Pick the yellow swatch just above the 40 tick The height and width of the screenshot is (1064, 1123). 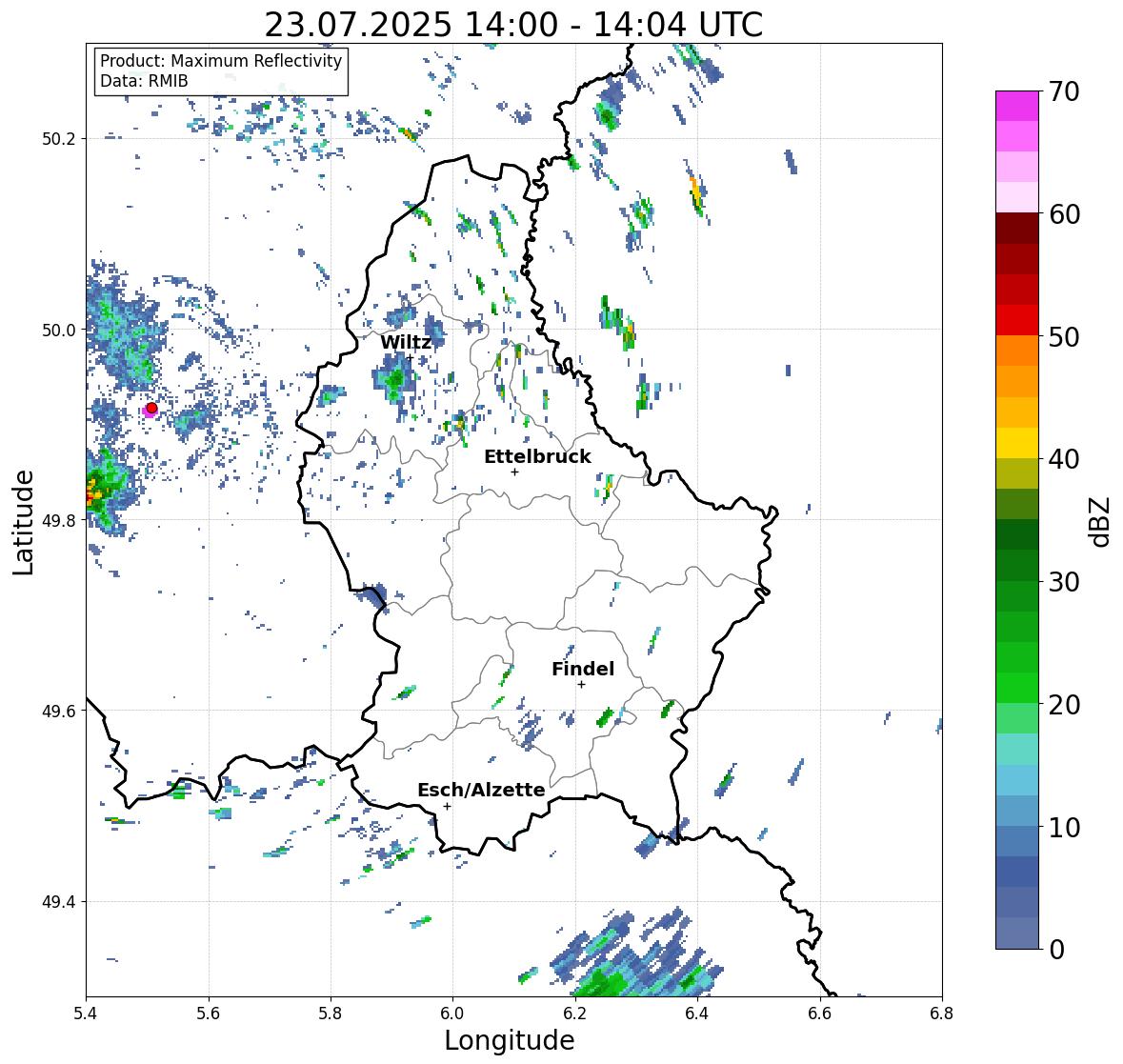click(x=1017, y=443)
